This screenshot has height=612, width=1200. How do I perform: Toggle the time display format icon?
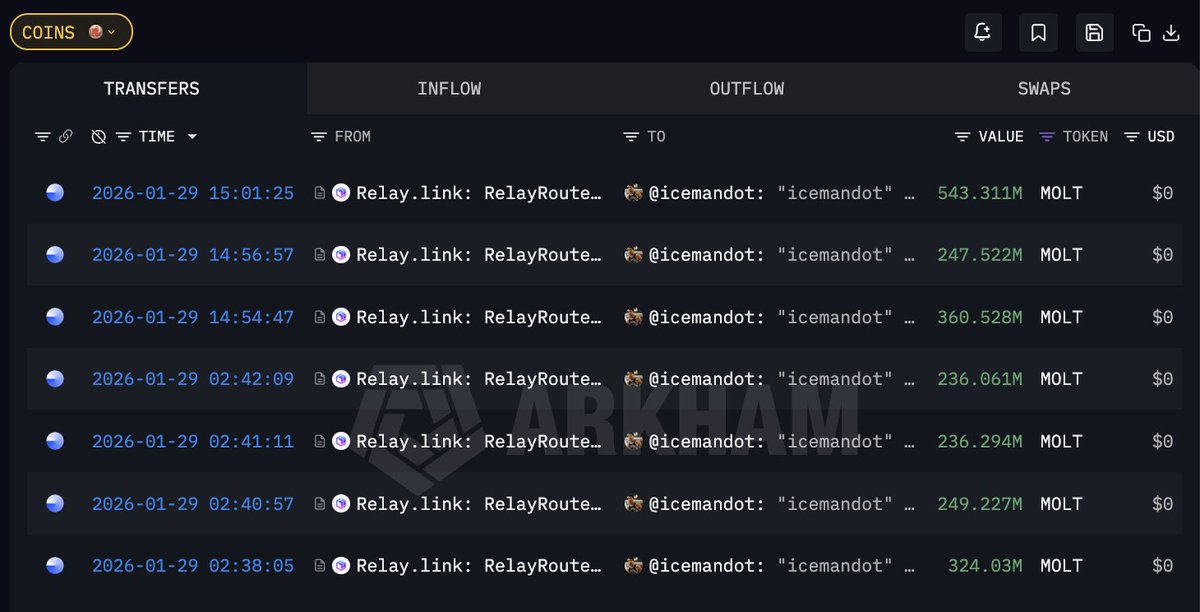pyautogui.click(x=98, y=136)
